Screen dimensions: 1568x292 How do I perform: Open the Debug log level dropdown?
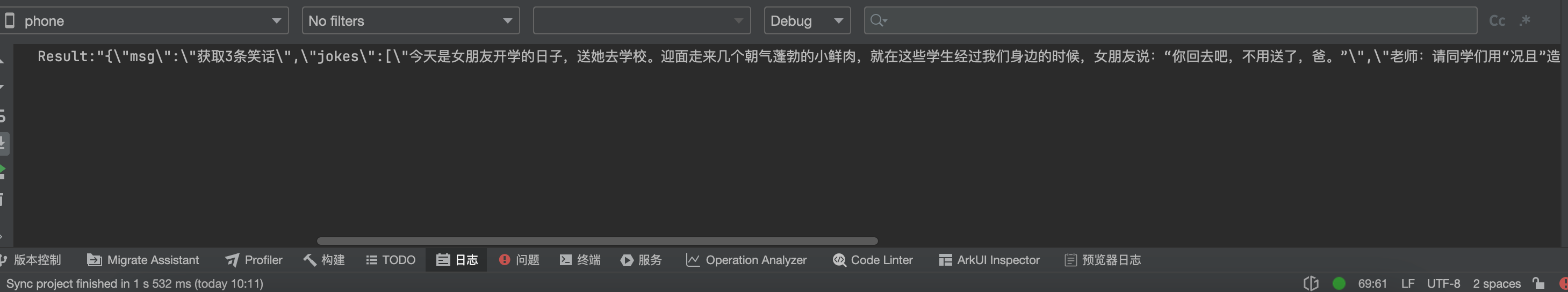[807, 21]
